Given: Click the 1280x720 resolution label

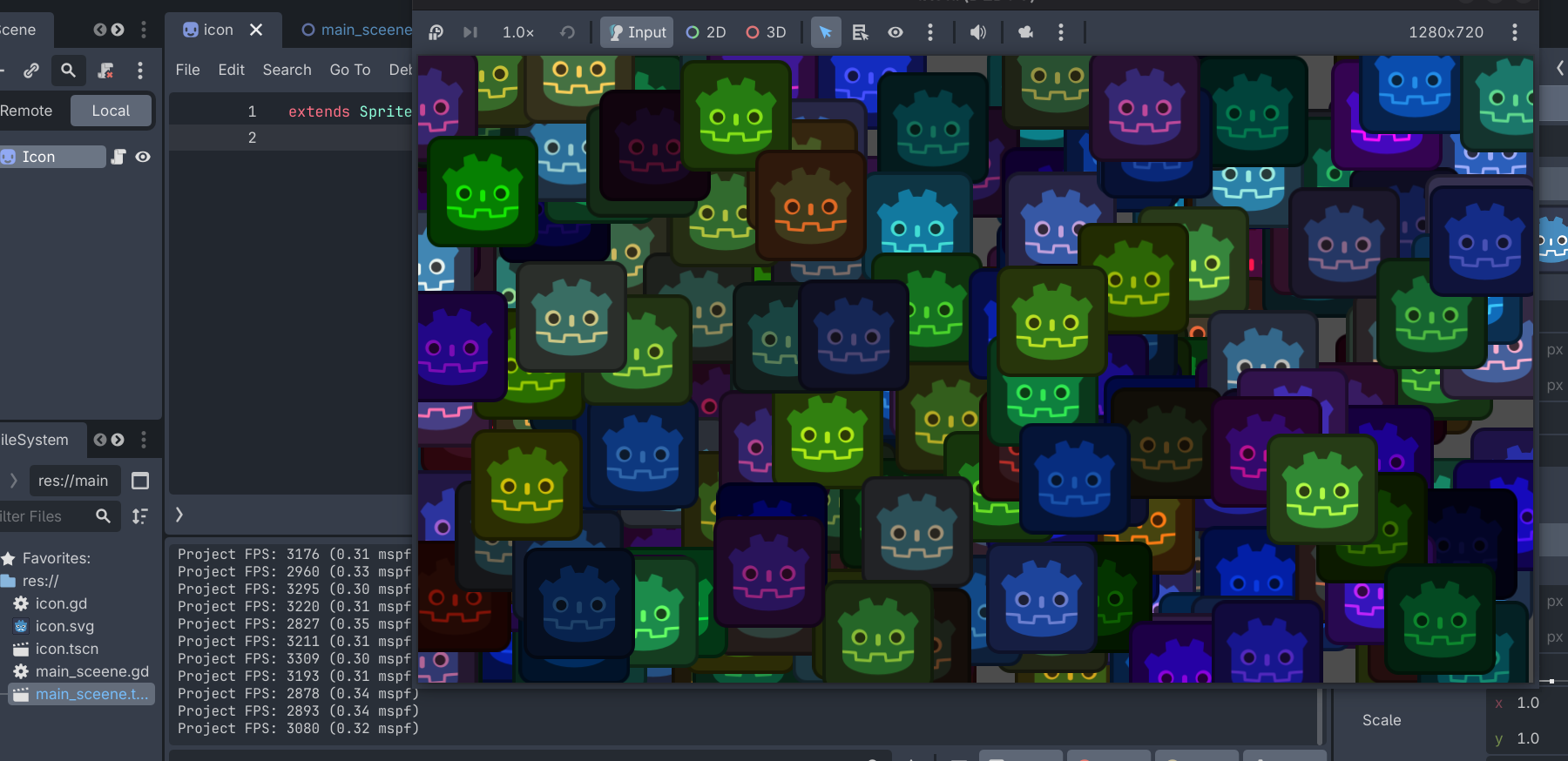Looking at the screenshot, I should [x=1446, y=32].
